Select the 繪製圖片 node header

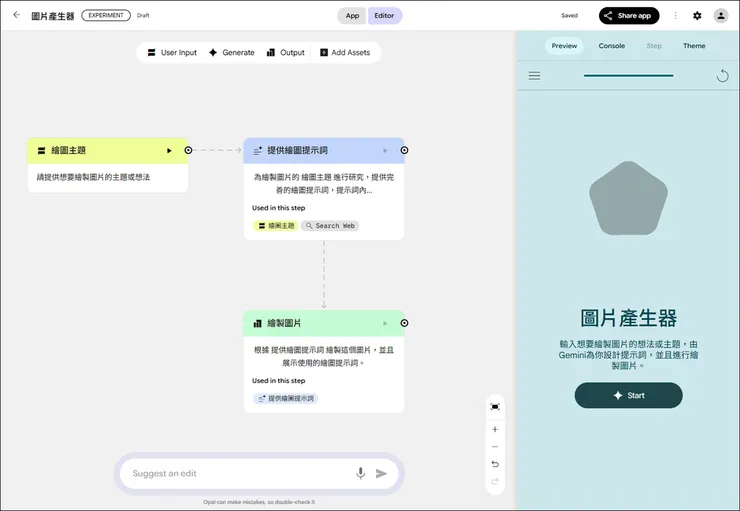pos(324,323)
